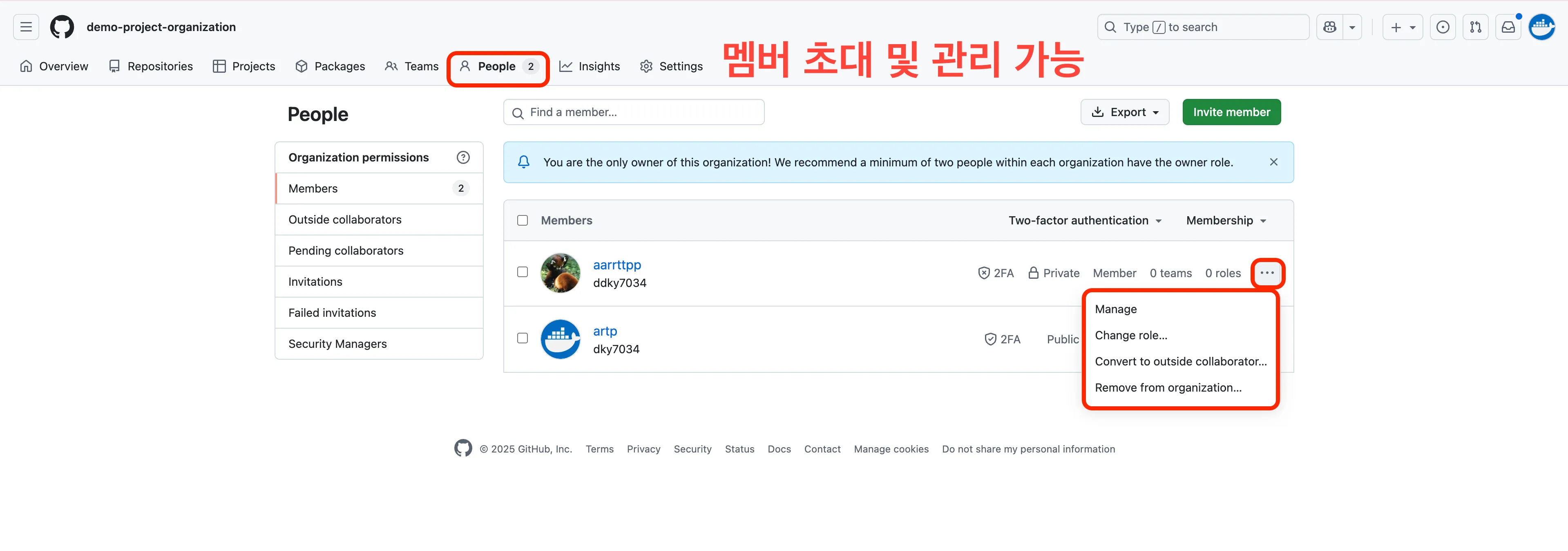Open Outside collaborators in sidebar
1568x551 pixels.
(x=344, y=220)
